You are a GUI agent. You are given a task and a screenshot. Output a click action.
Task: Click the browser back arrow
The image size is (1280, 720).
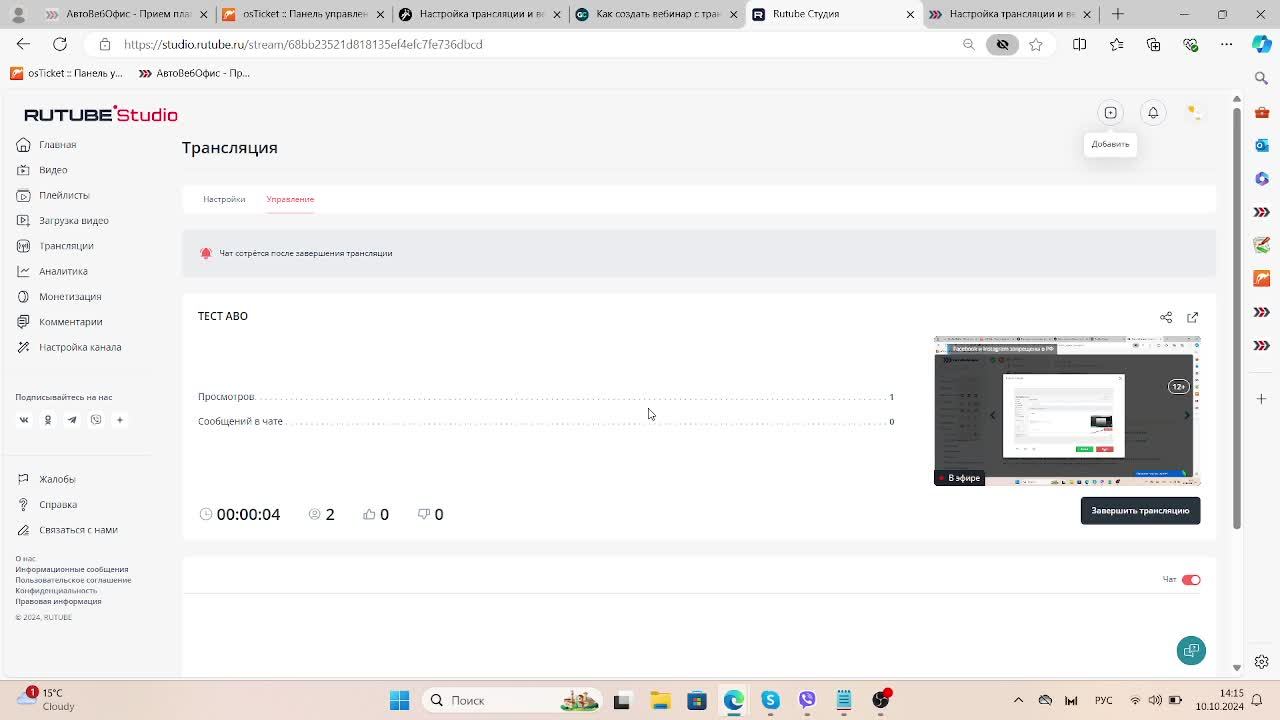click(23, 44)
